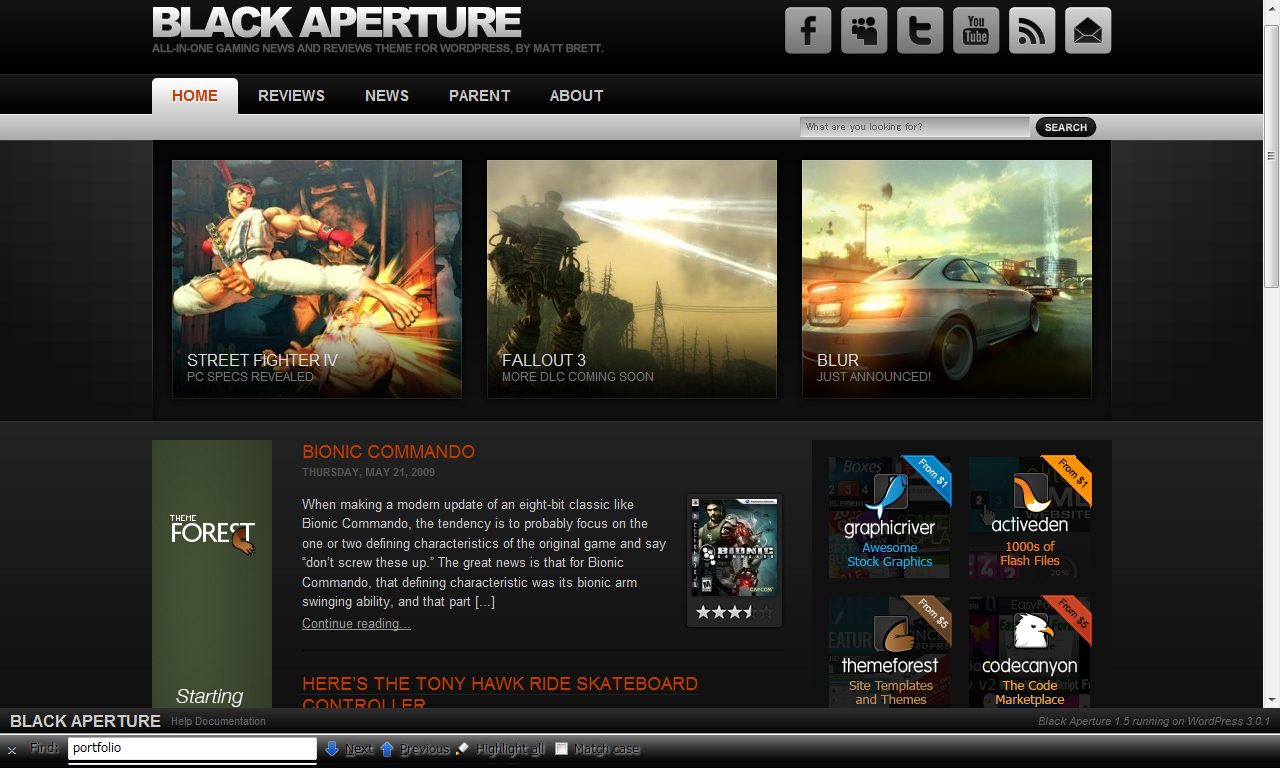Open the Blur featured image
The width and height of the screenshot is (1280, 768).
(947, 279)
